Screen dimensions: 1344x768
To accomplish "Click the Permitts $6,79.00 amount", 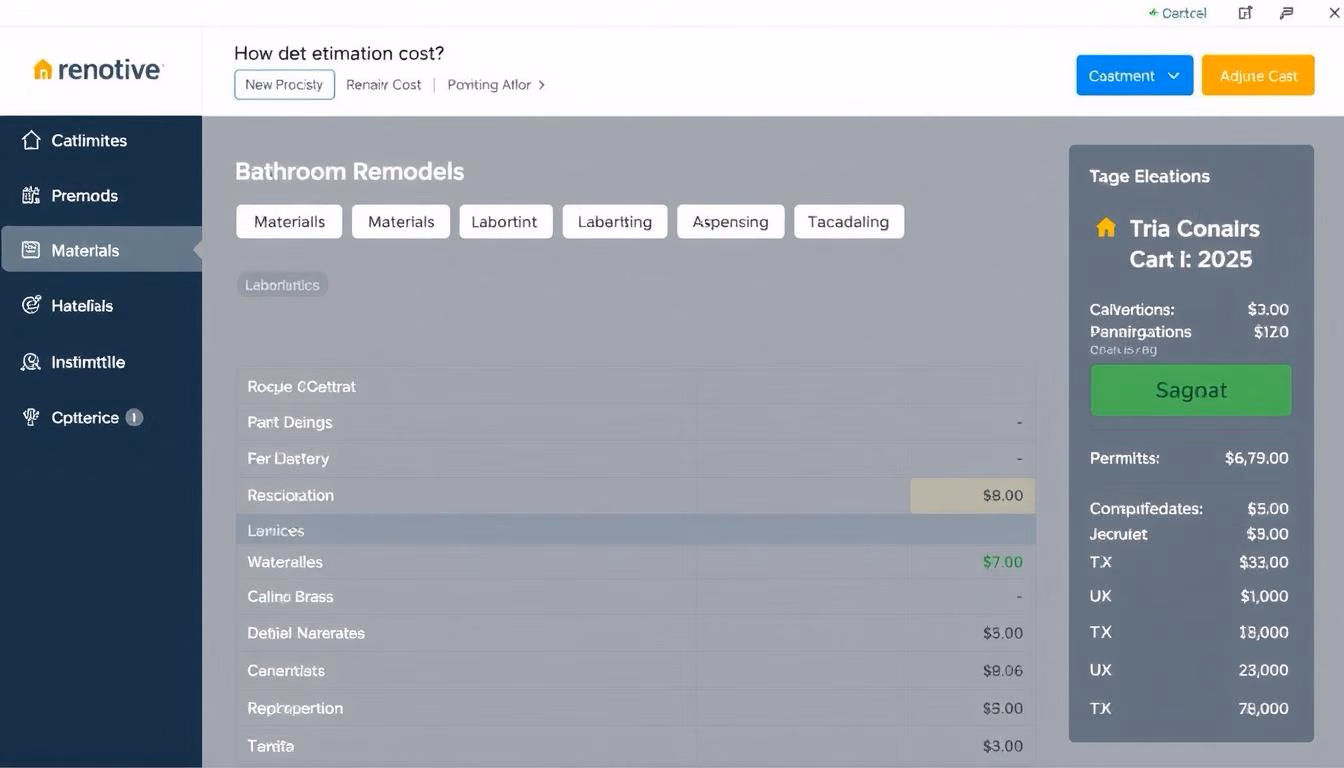I will (x=1257, y=458).
